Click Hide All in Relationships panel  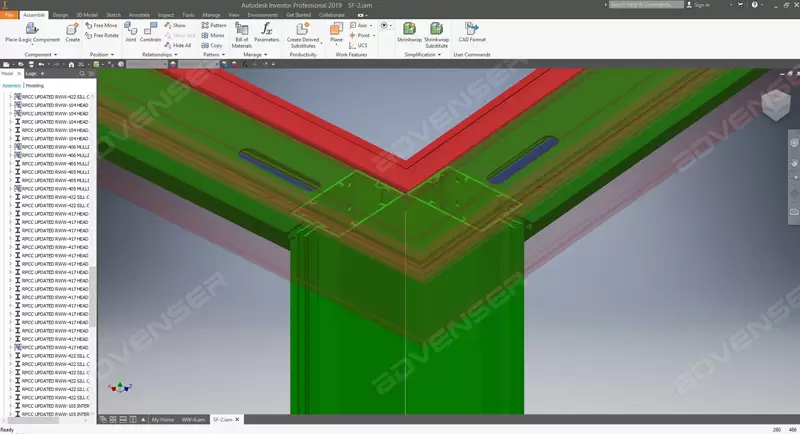pos(181,45)
